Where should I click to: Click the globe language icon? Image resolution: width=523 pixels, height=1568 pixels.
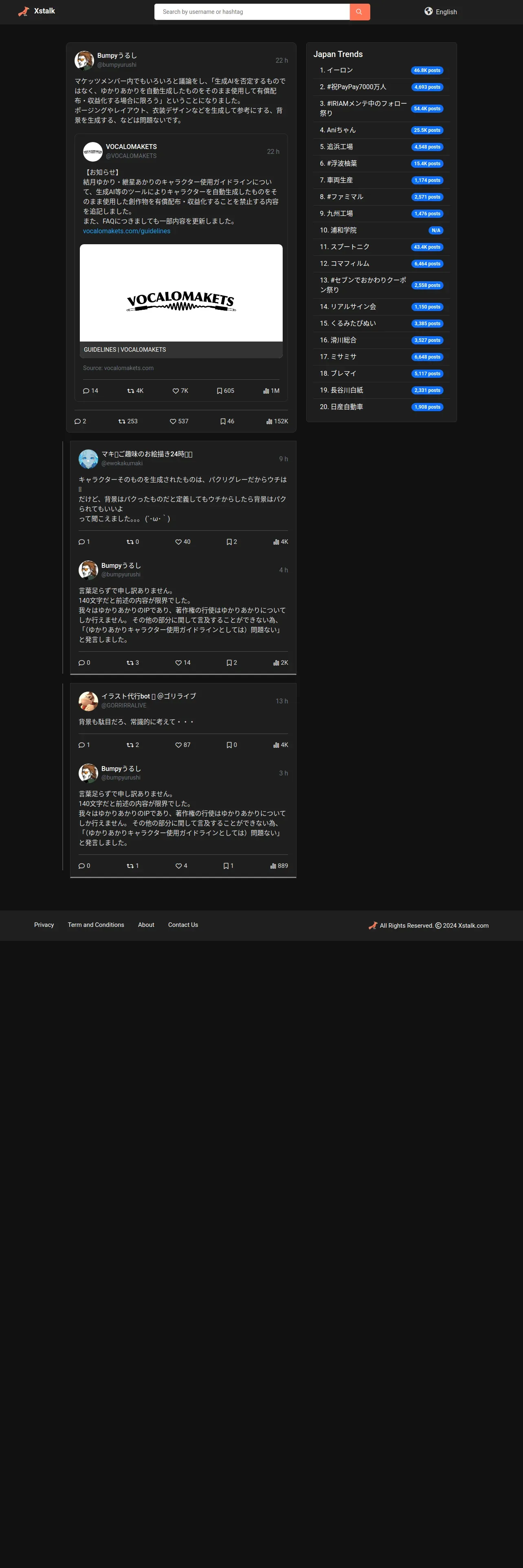(429, 11)
